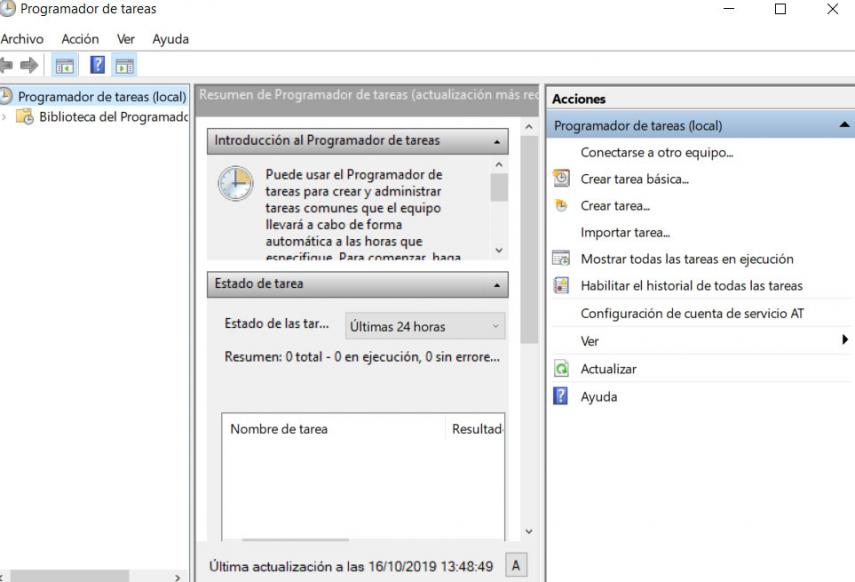Click the back navigation arrow
The height and width of the screenshot is (582, 855).
[x=11, y=67]
